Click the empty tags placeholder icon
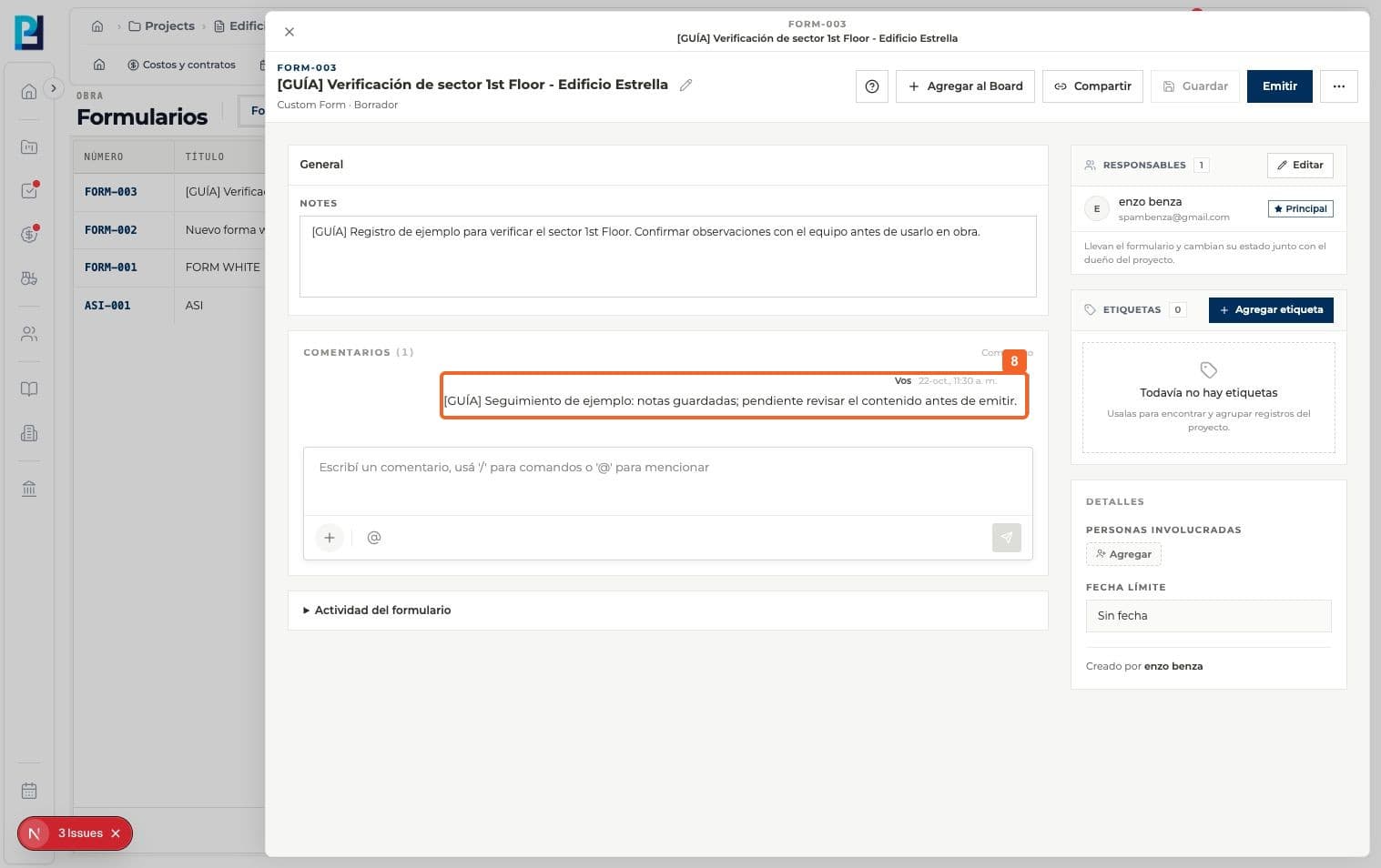This screenshot has height=868, width=1381. [1208, 370]
